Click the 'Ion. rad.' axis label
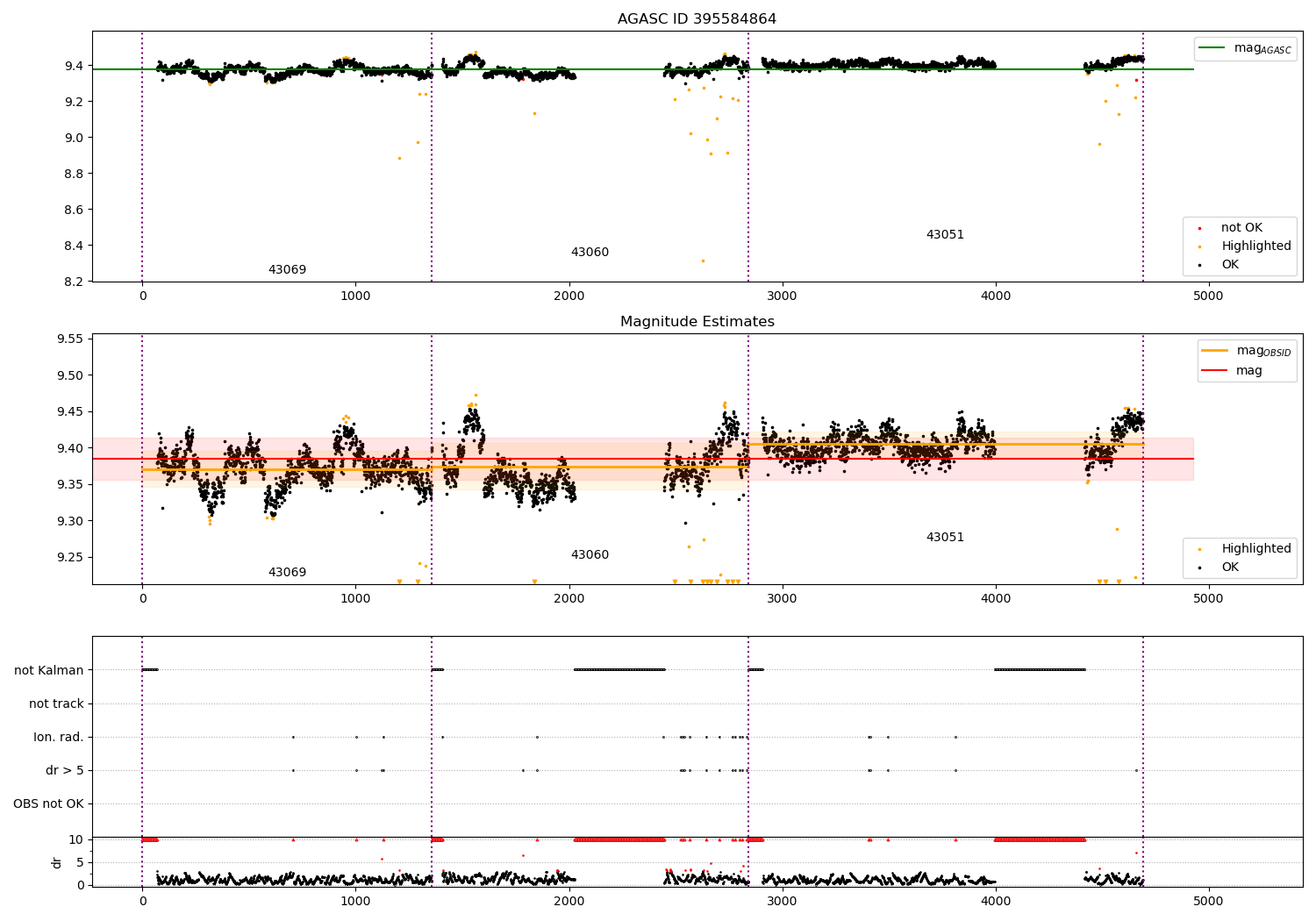The height and width of the screenshot is (921, 1316). (59, 737)
